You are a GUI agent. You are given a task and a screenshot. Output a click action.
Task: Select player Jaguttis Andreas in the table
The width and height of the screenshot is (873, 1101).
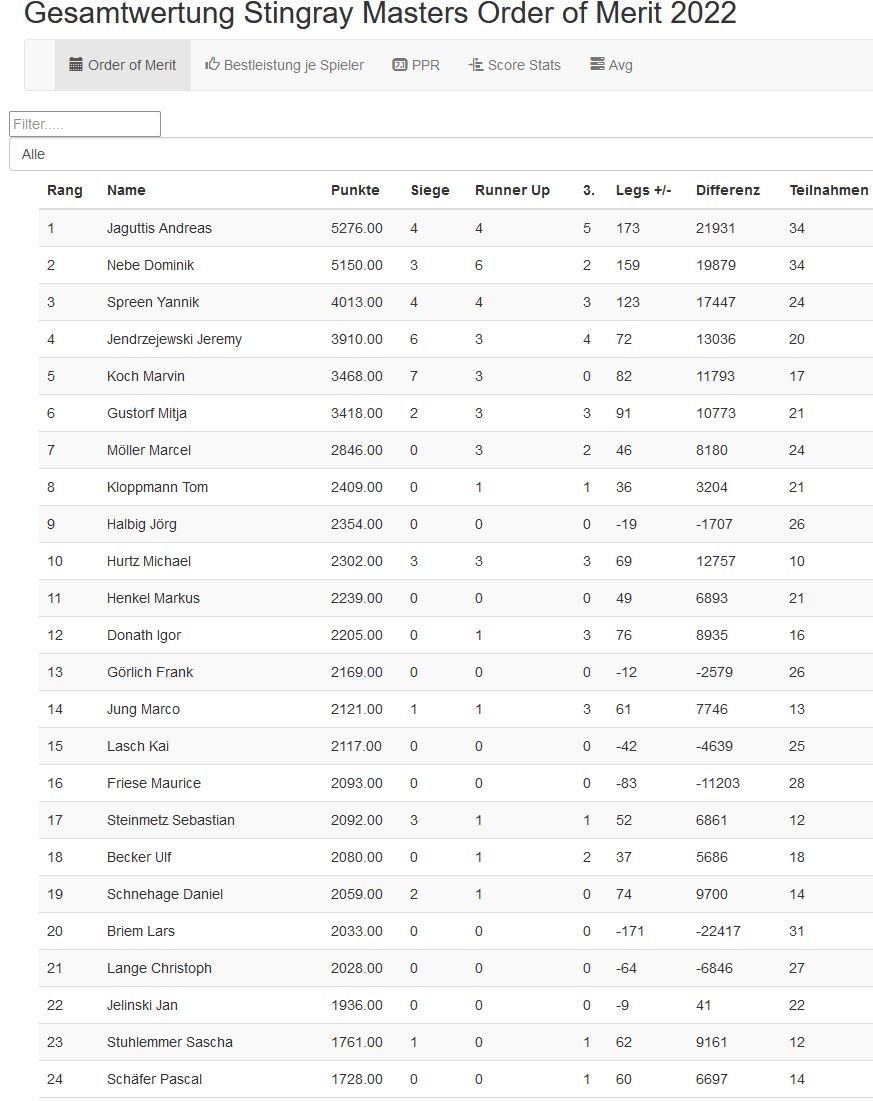click(x=159, y=228)
